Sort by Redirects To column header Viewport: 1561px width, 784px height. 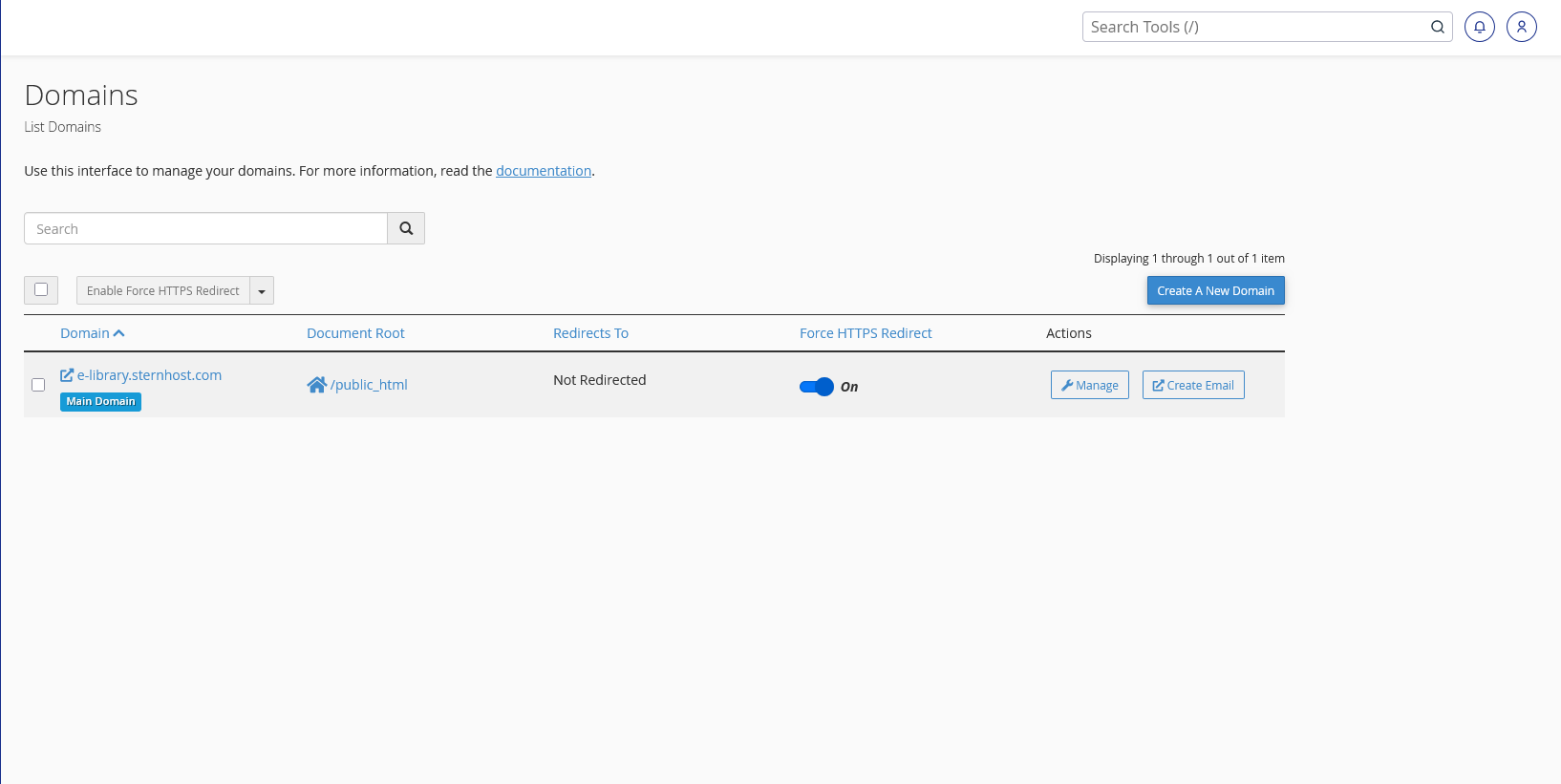[590, 333]
